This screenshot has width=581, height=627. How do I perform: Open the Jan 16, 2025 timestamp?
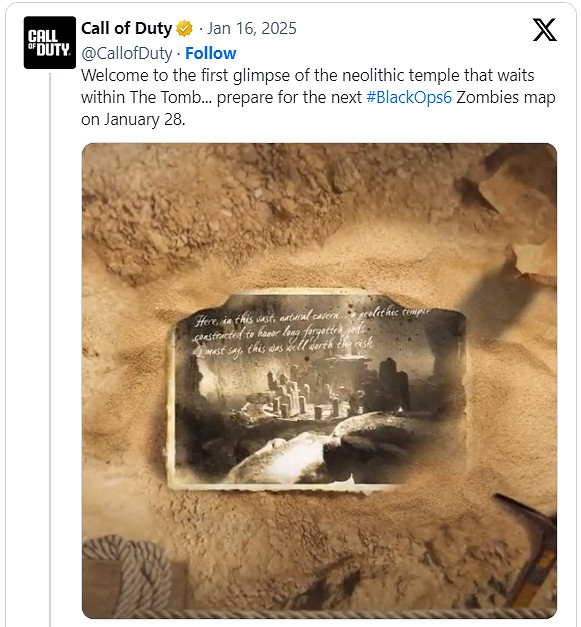point(252,28)
